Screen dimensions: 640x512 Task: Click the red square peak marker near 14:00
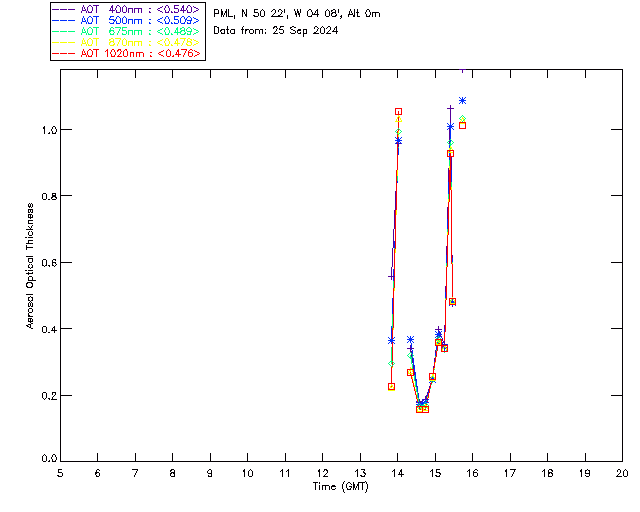point(398,111)
